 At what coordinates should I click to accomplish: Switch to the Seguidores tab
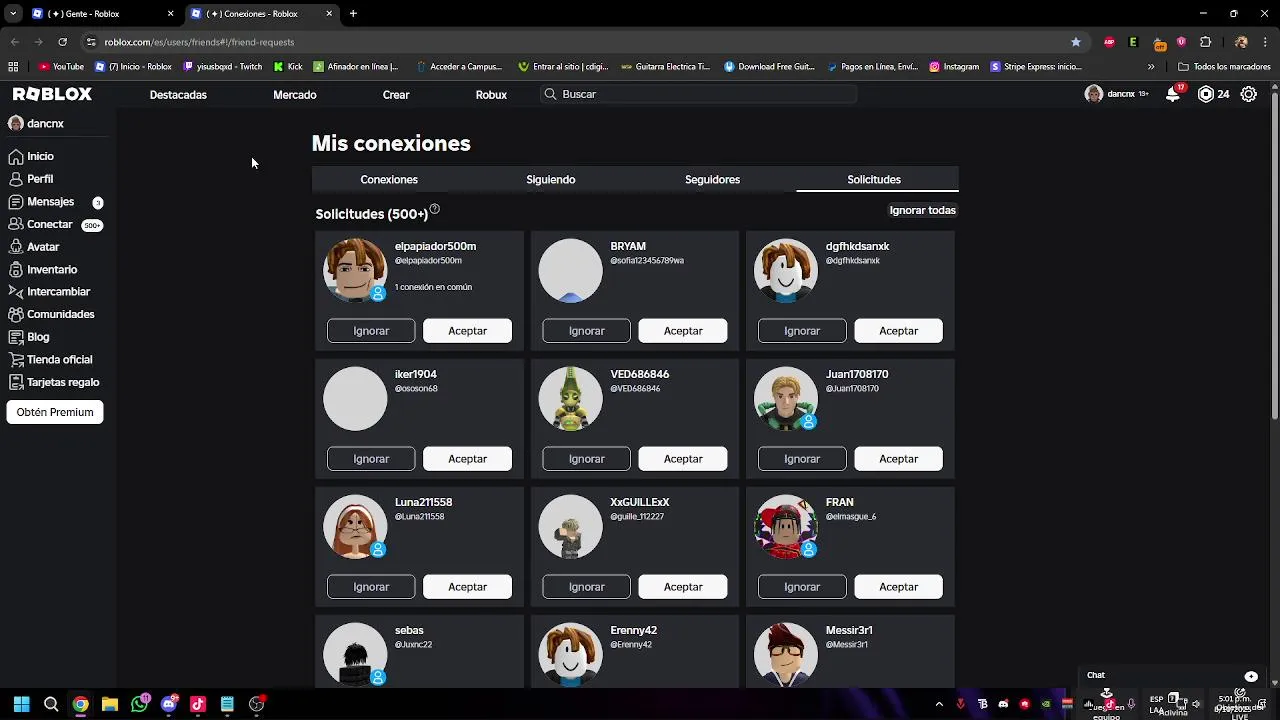coord(712,180)
